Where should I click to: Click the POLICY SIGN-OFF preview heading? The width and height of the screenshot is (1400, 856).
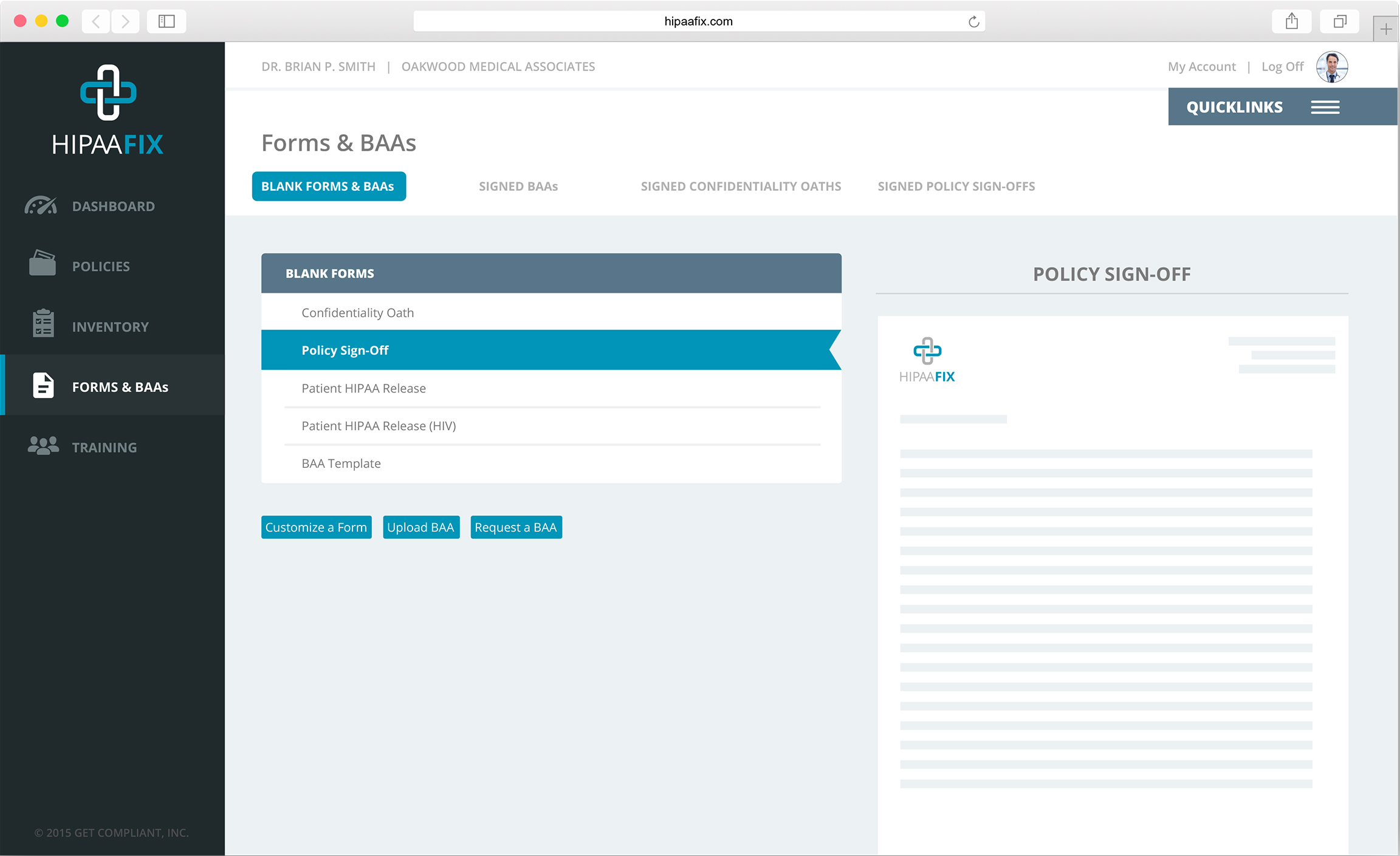point(1111,274)
